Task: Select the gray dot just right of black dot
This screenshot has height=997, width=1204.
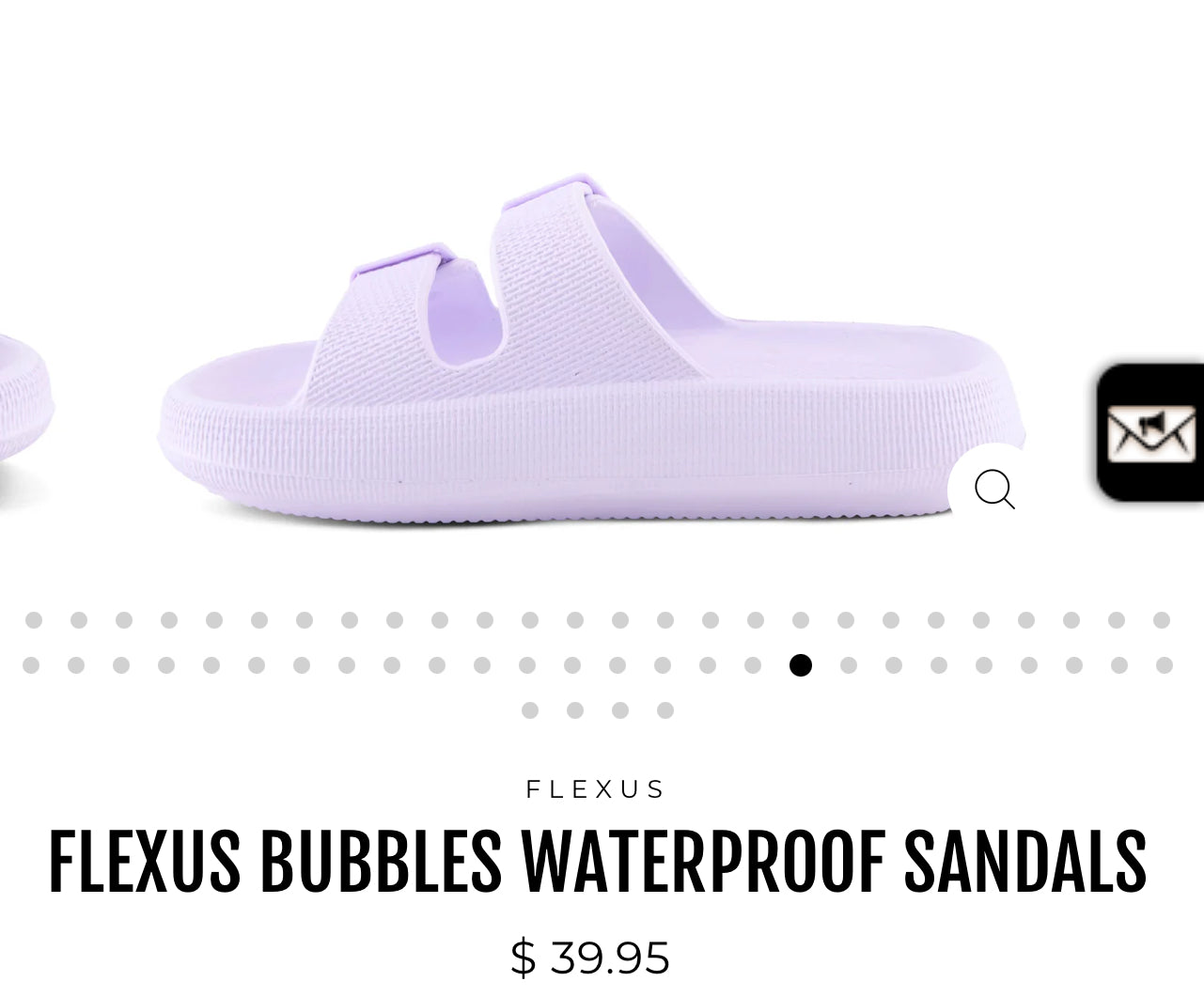Action: (x=849, y=665)
